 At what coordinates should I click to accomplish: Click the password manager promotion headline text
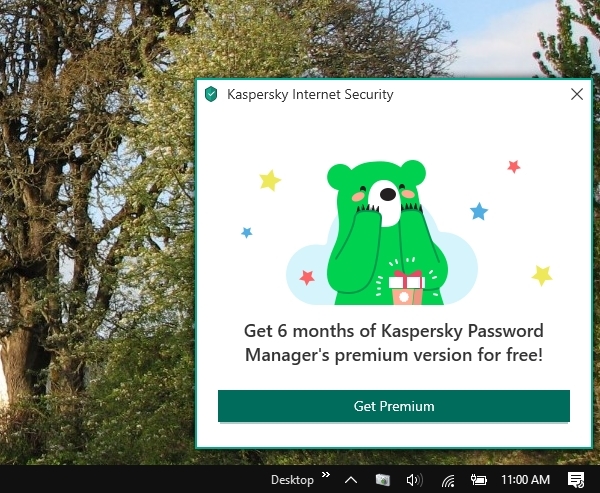394,343
